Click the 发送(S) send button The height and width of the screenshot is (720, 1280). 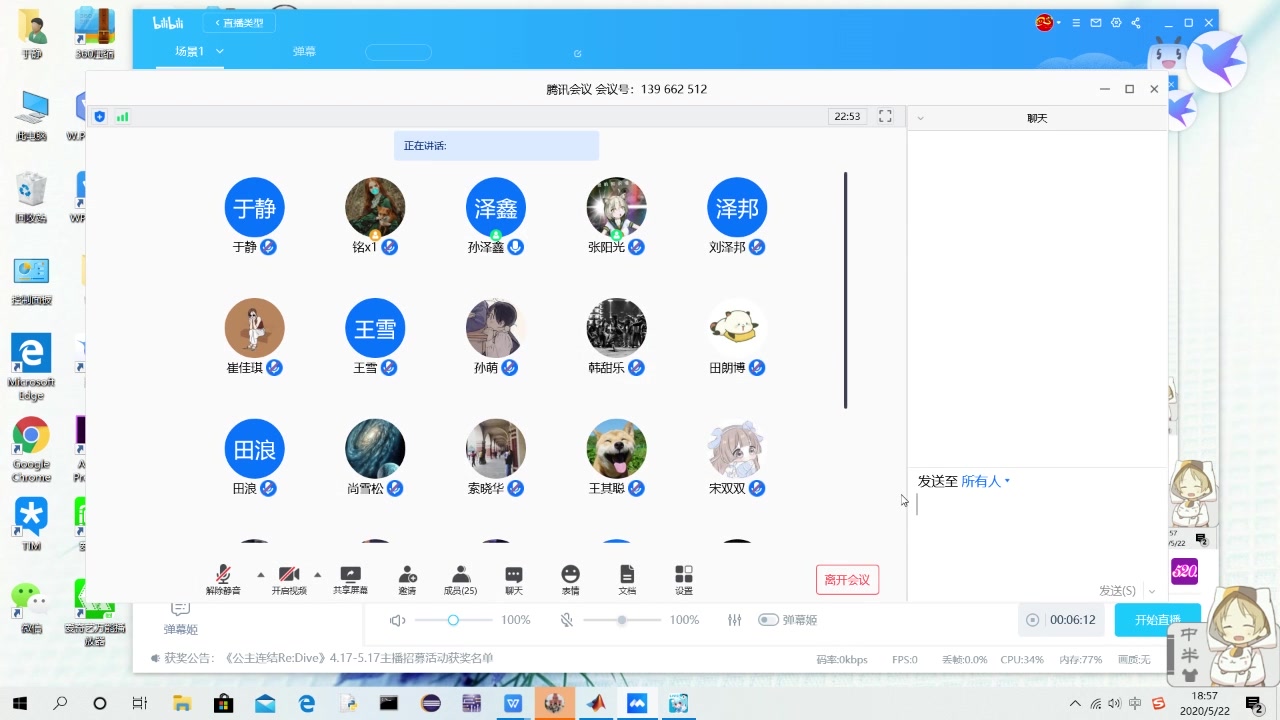(x=1117, y=591)
